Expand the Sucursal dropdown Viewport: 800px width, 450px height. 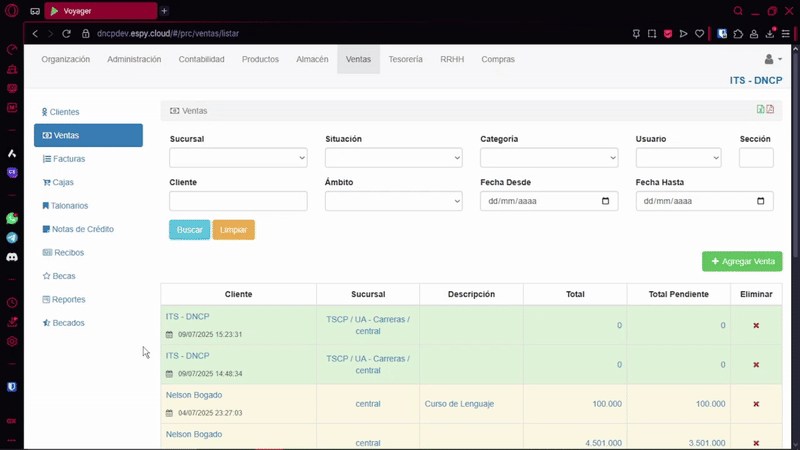tap(238, 158)
